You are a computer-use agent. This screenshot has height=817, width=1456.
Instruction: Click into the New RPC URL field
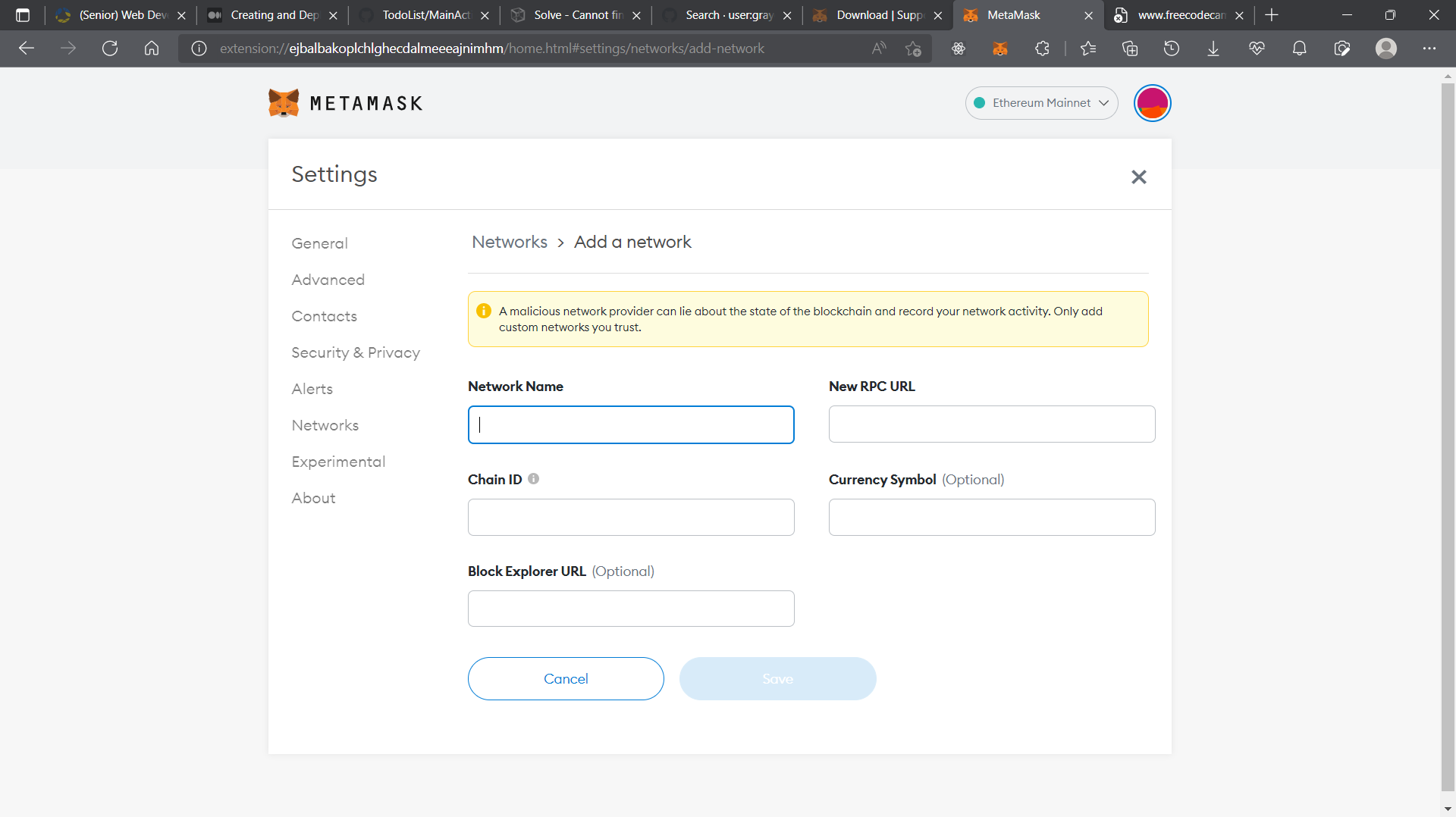[992, 424]
